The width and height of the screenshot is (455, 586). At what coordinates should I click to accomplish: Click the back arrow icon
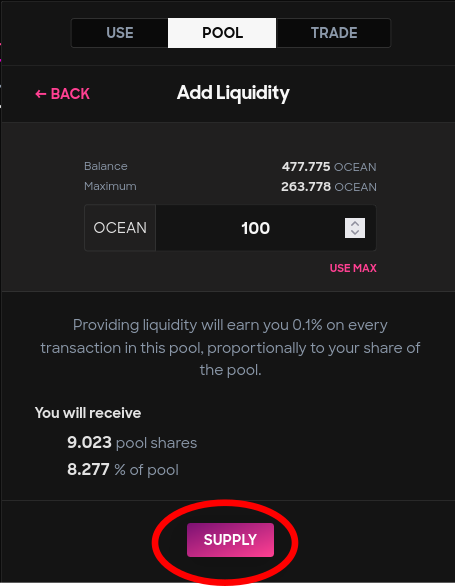coord(40,94)
